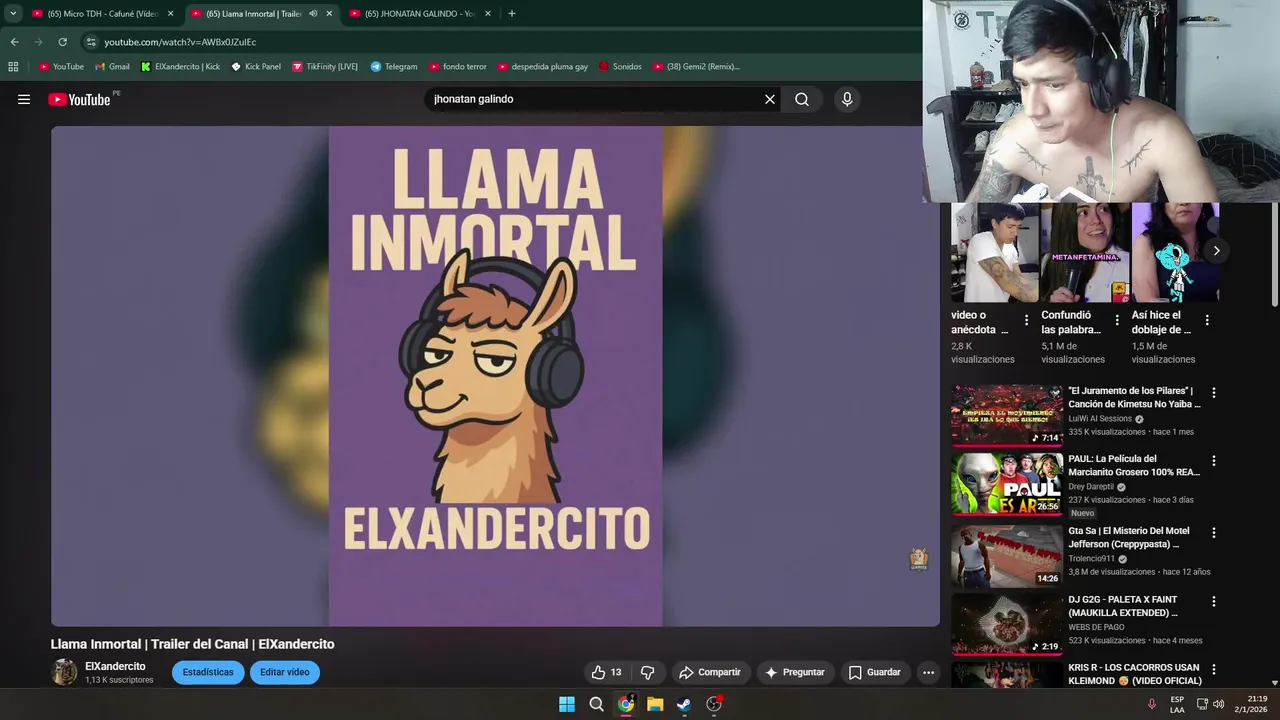Play 'El Juramento de los Pilares' thumbnail

[1007, 415]
